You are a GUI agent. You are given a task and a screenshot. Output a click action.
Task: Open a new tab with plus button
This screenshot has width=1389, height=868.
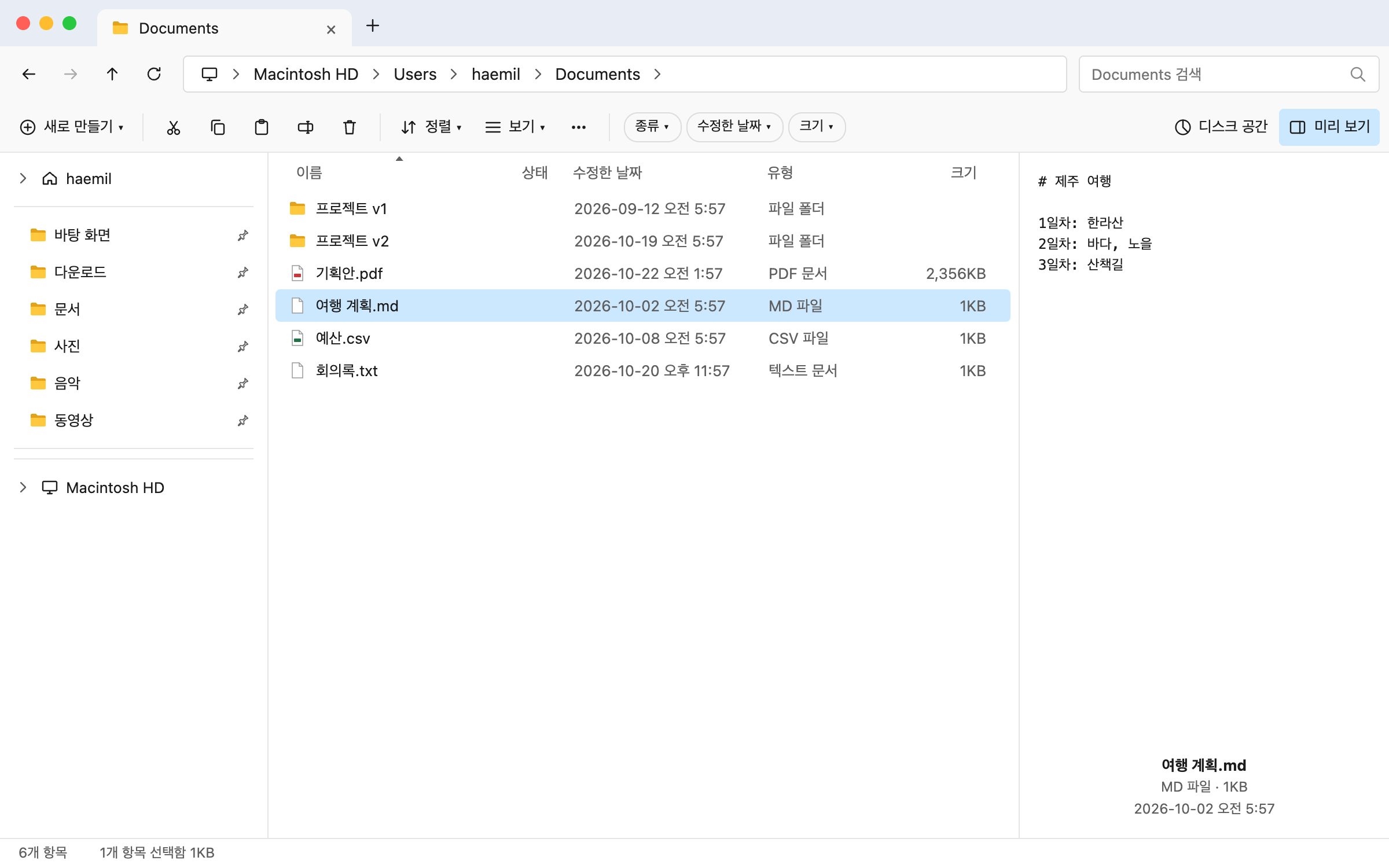pyautogui.click(x=373, y=25)
